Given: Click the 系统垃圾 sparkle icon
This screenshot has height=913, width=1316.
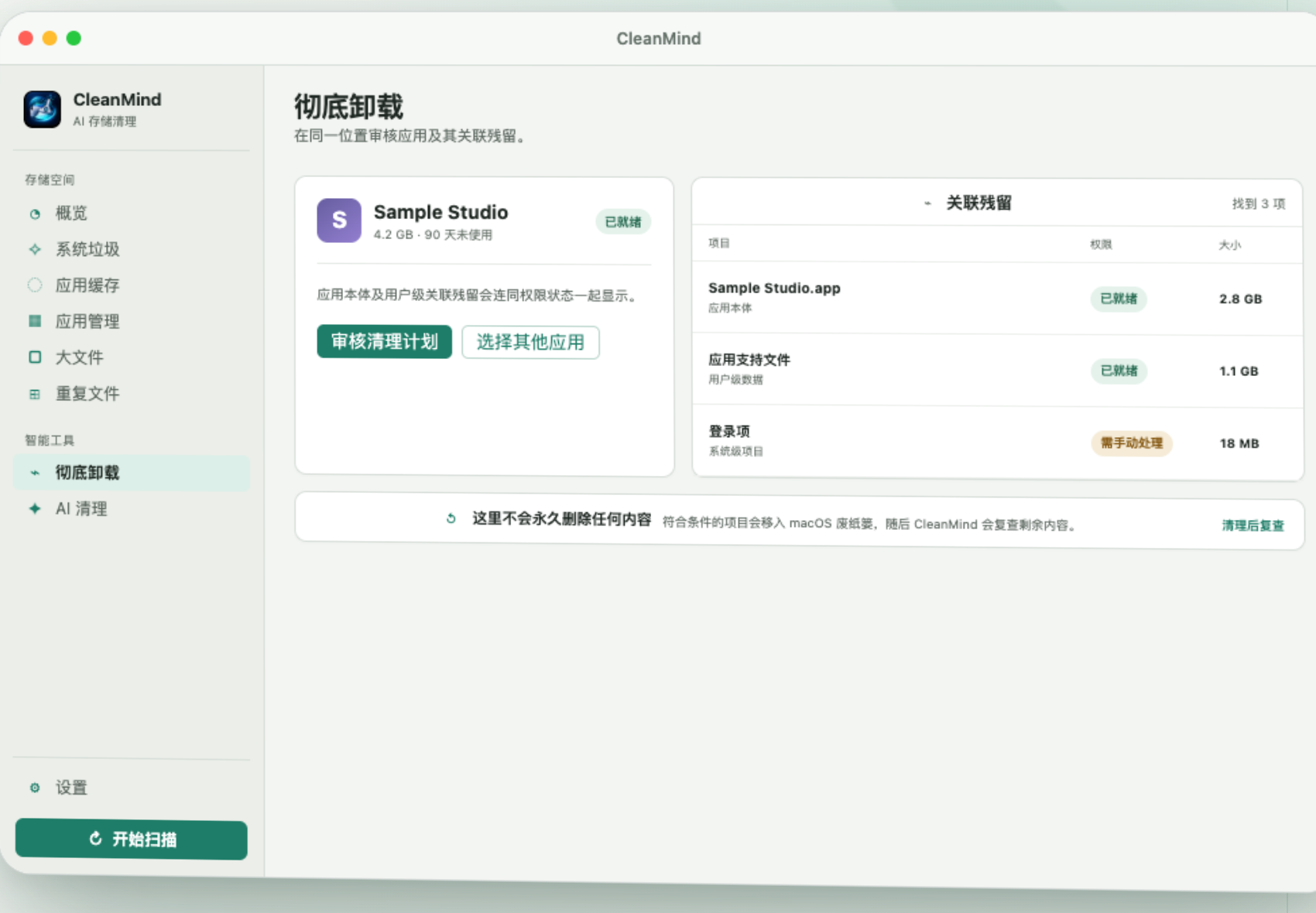Looking at the screenshot, I should tap(35, 249).
